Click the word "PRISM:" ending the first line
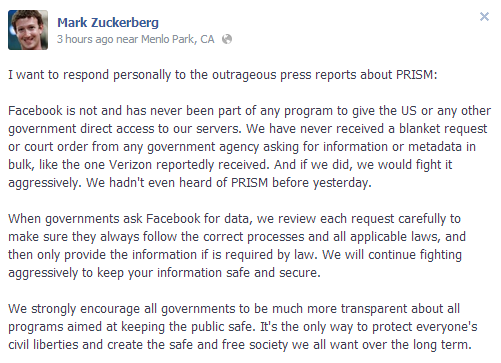501x363 pixels. pos(417,75)
